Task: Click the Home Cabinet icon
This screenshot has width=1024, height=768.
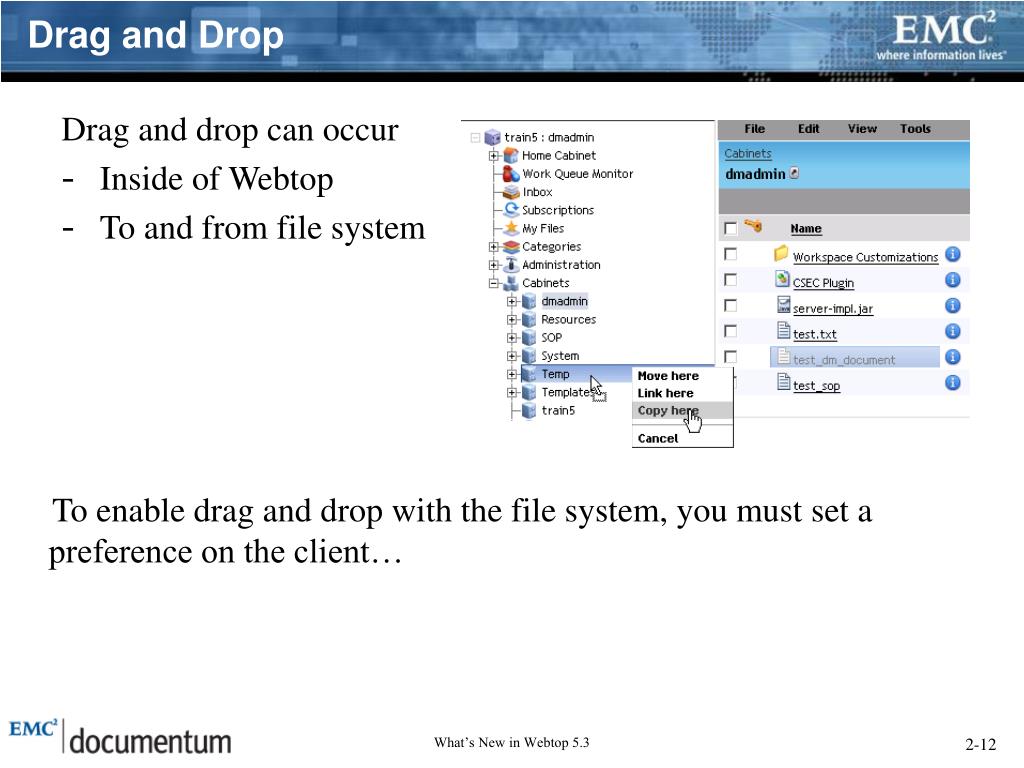Action: coord(511,155)
